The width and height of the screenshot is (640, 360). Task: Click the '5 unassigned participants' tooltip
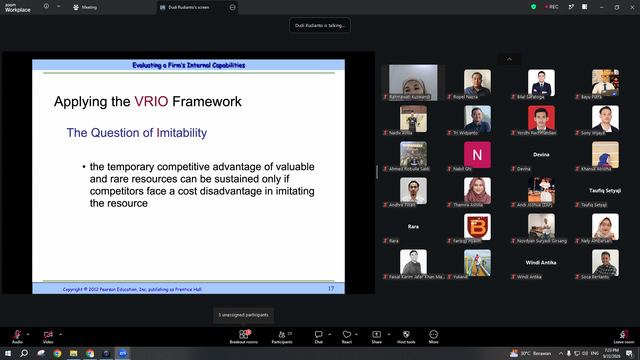click(x=244, y=315)
